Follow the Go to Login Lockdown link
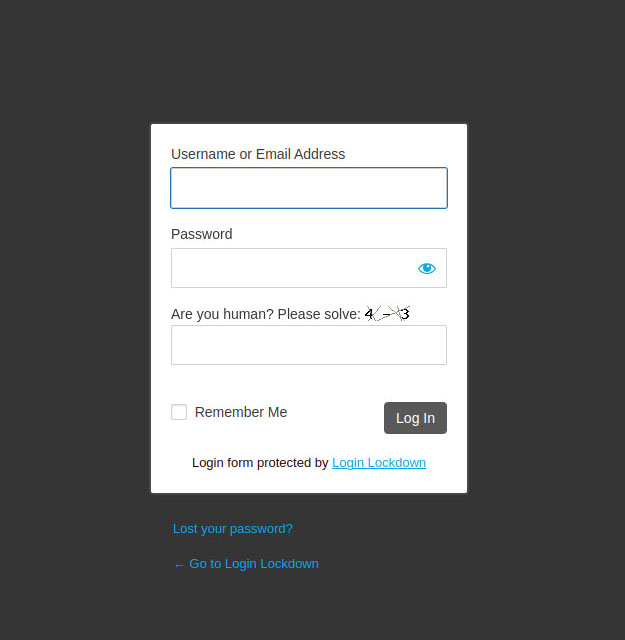 tap(253, 564)
